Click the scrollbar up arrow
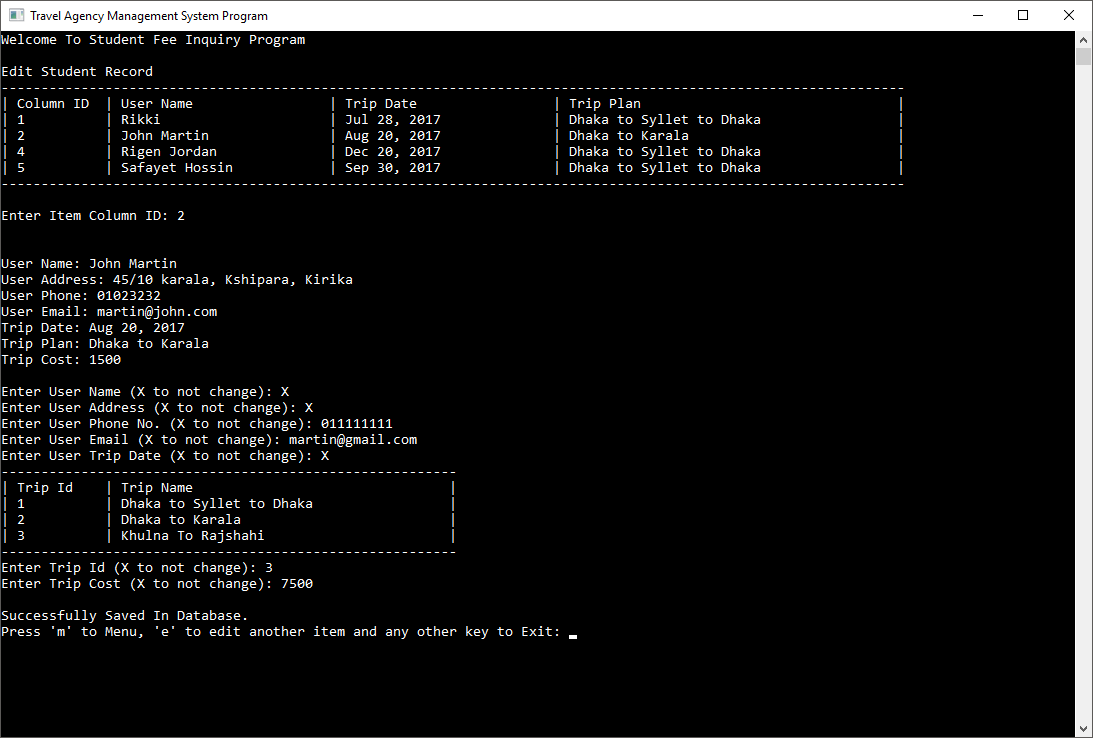 [x=1083, y=39]
